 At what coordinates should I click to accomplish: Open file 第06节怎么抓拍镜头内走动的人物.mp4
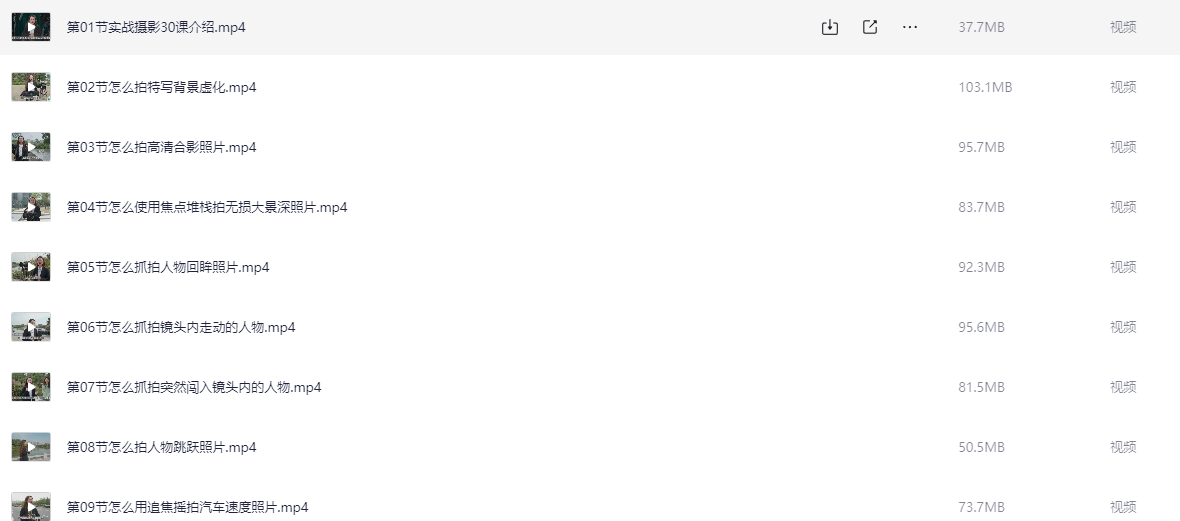coord(181,327)
